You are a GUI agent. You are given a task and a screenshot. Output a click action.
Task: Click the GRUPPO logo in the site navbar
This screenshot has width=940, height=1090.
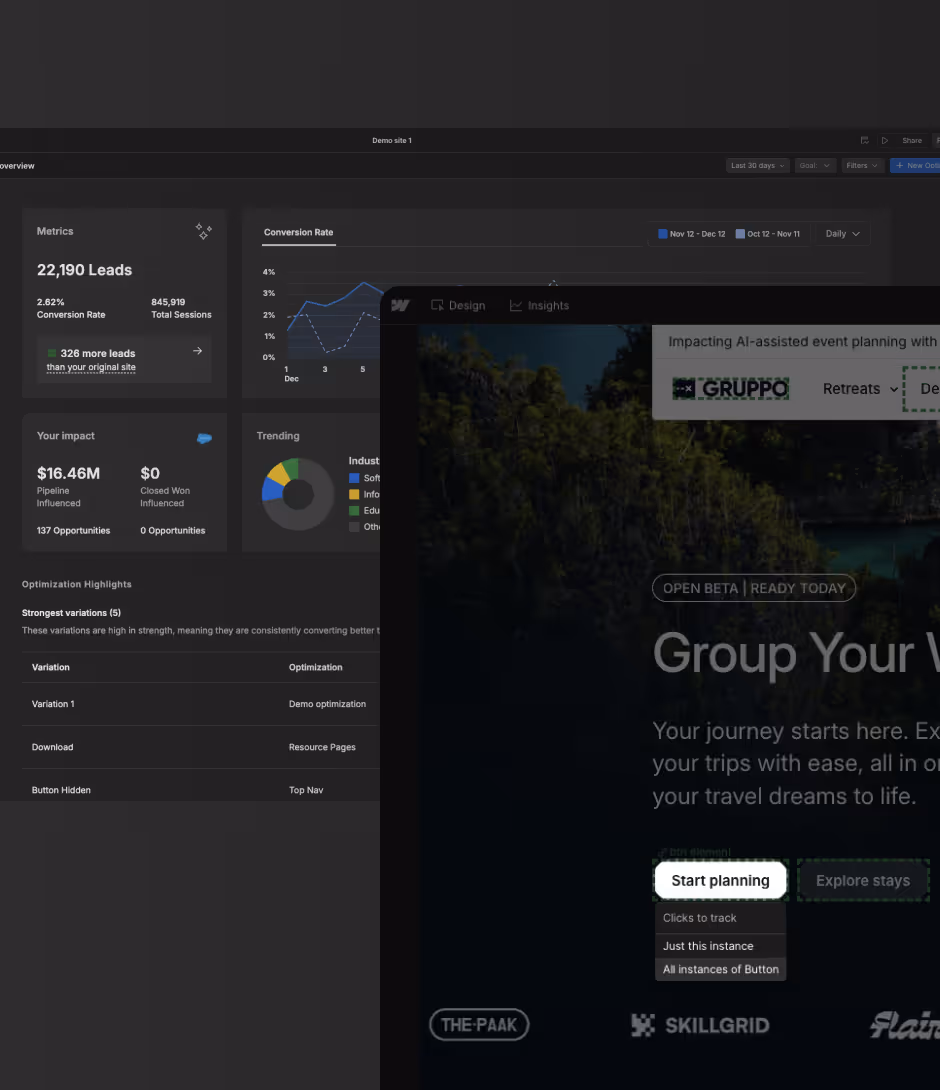730,389
